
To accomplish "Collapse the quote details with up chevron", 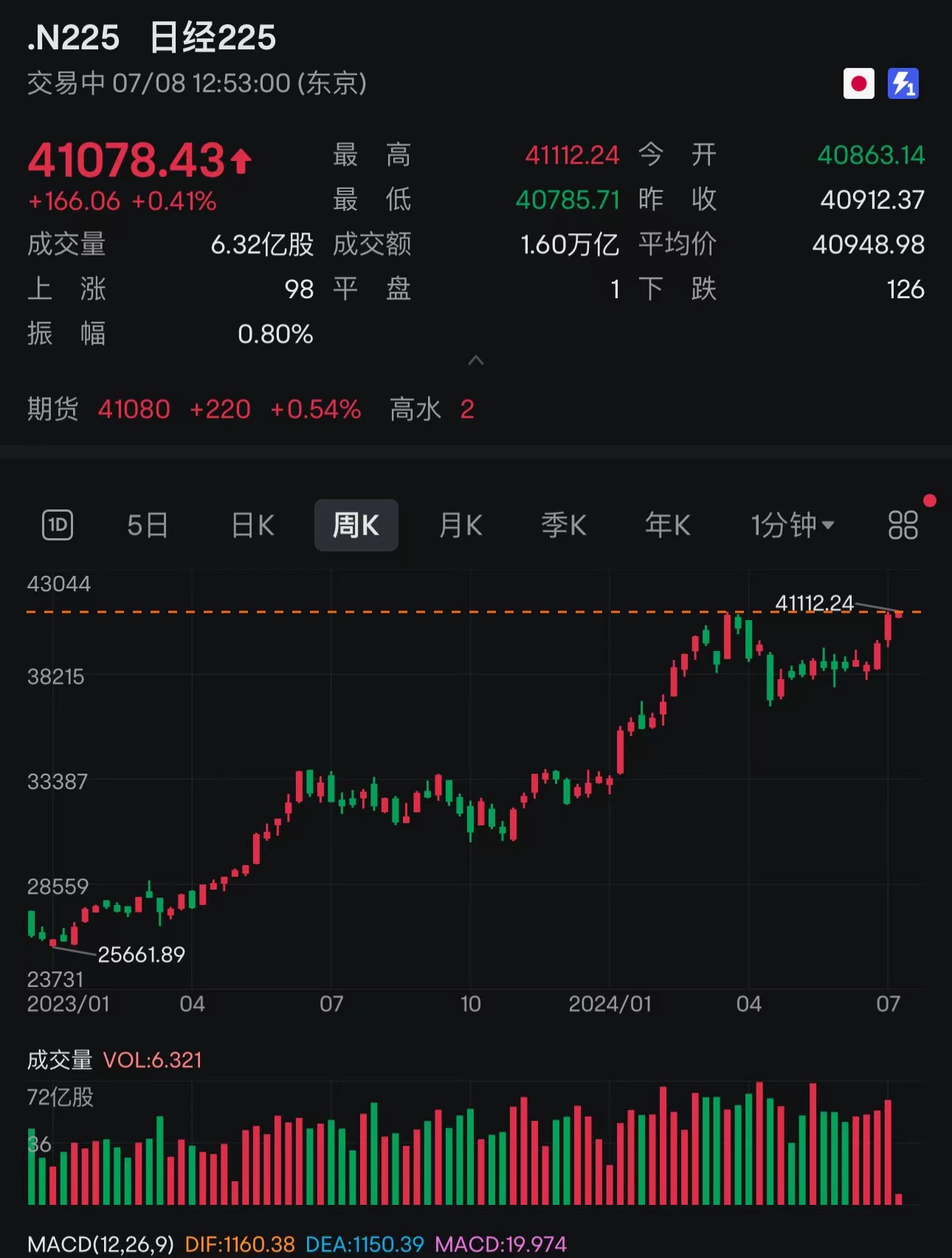I will pos(476,360).
